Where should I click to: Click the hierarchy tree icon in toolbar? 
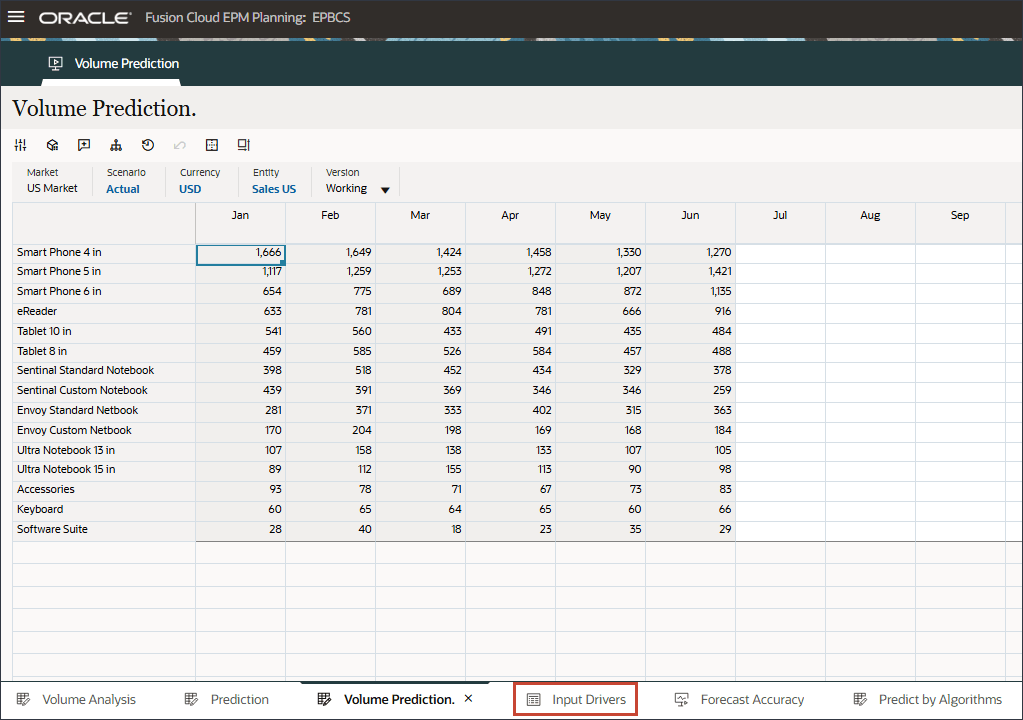pos(116,145)
